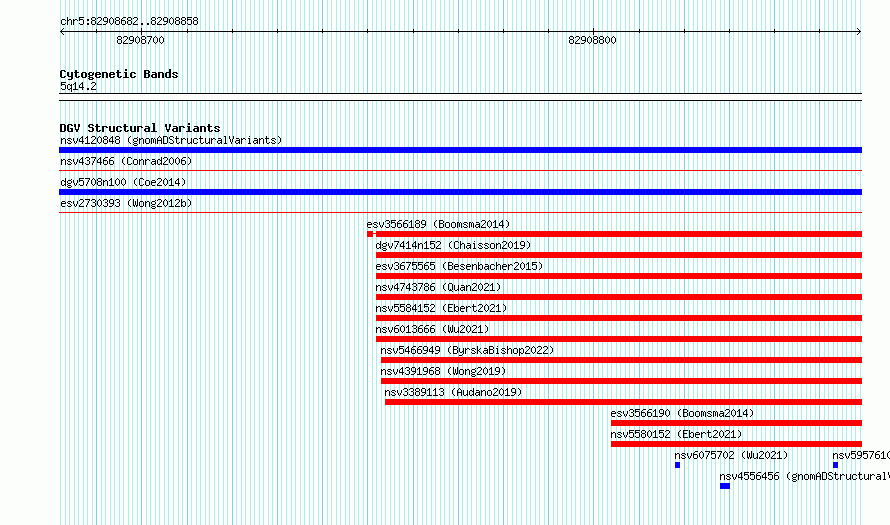Screen dimensions: 890x525
Task: Click the DGV Structural Variants track title
Action: pos(140,128)
